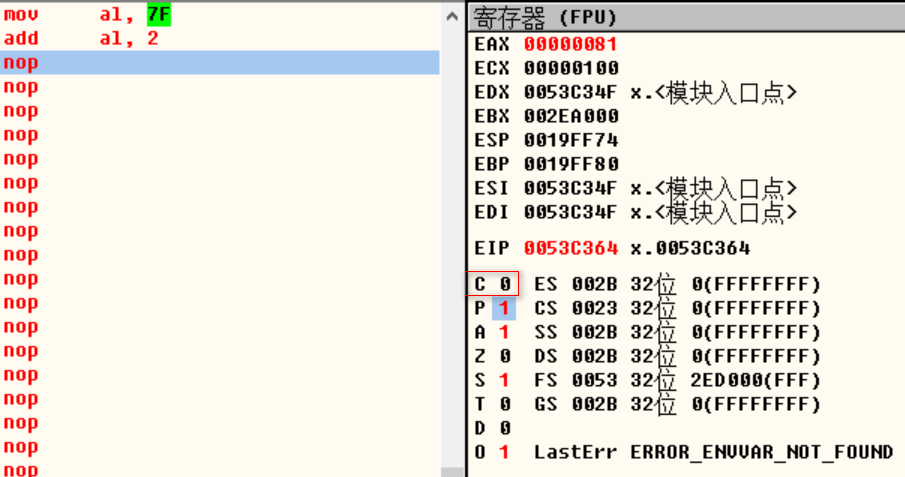Screen dimensions: 905x477
Task: Toggle the Z zero flag value
Action: [x=505, y=356]
